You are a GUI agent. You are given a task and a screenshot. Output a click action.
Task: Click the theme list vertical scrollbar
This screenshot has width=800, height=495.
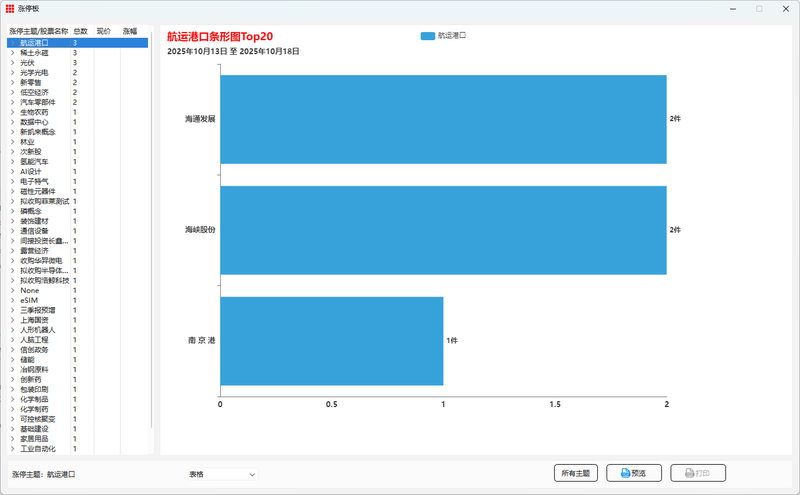click(x=152, y=230)
